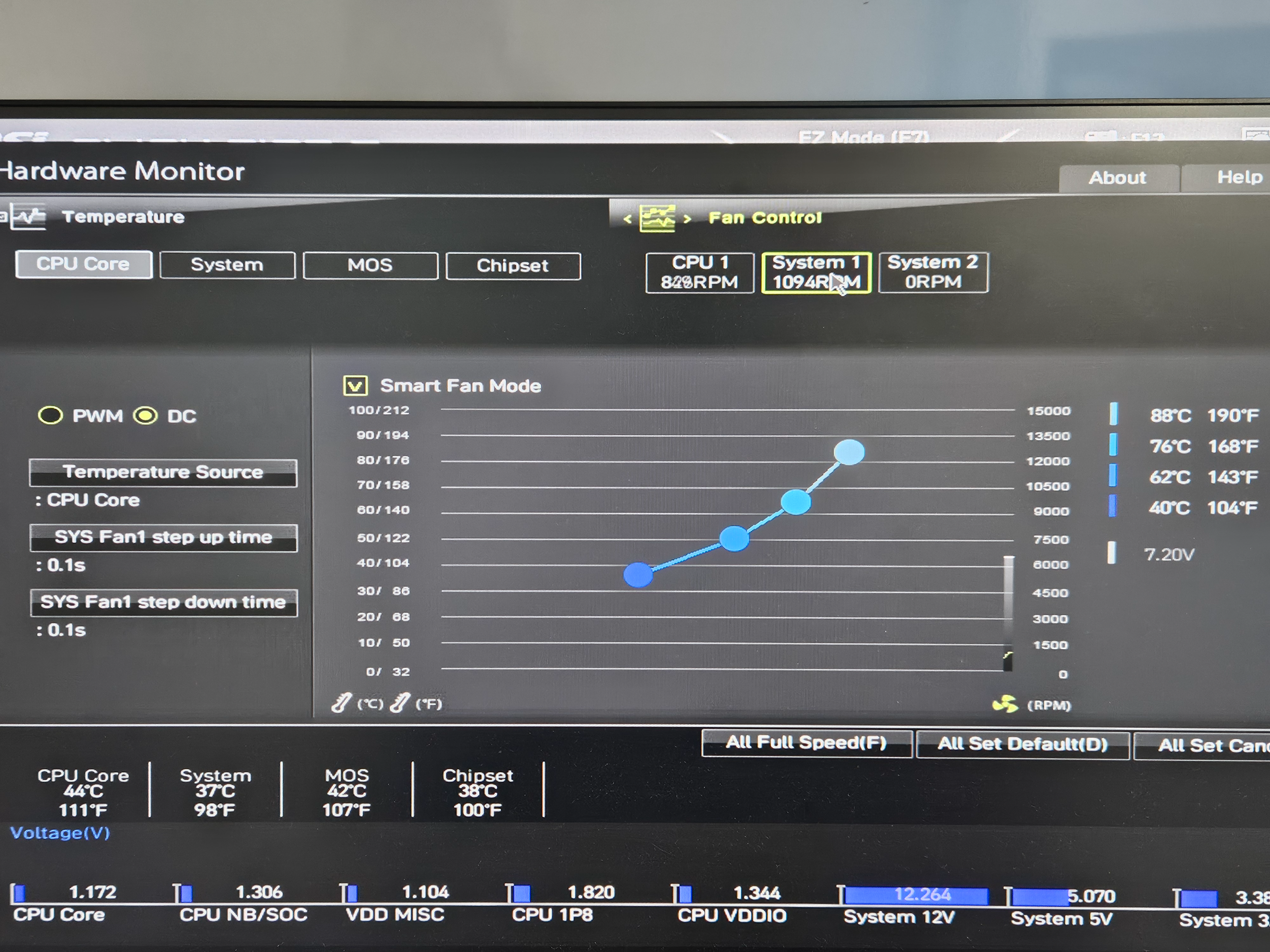Click the Celsius thermometer icon
This screenshot has width=1270, height=952.
click(x=341, y=703)
